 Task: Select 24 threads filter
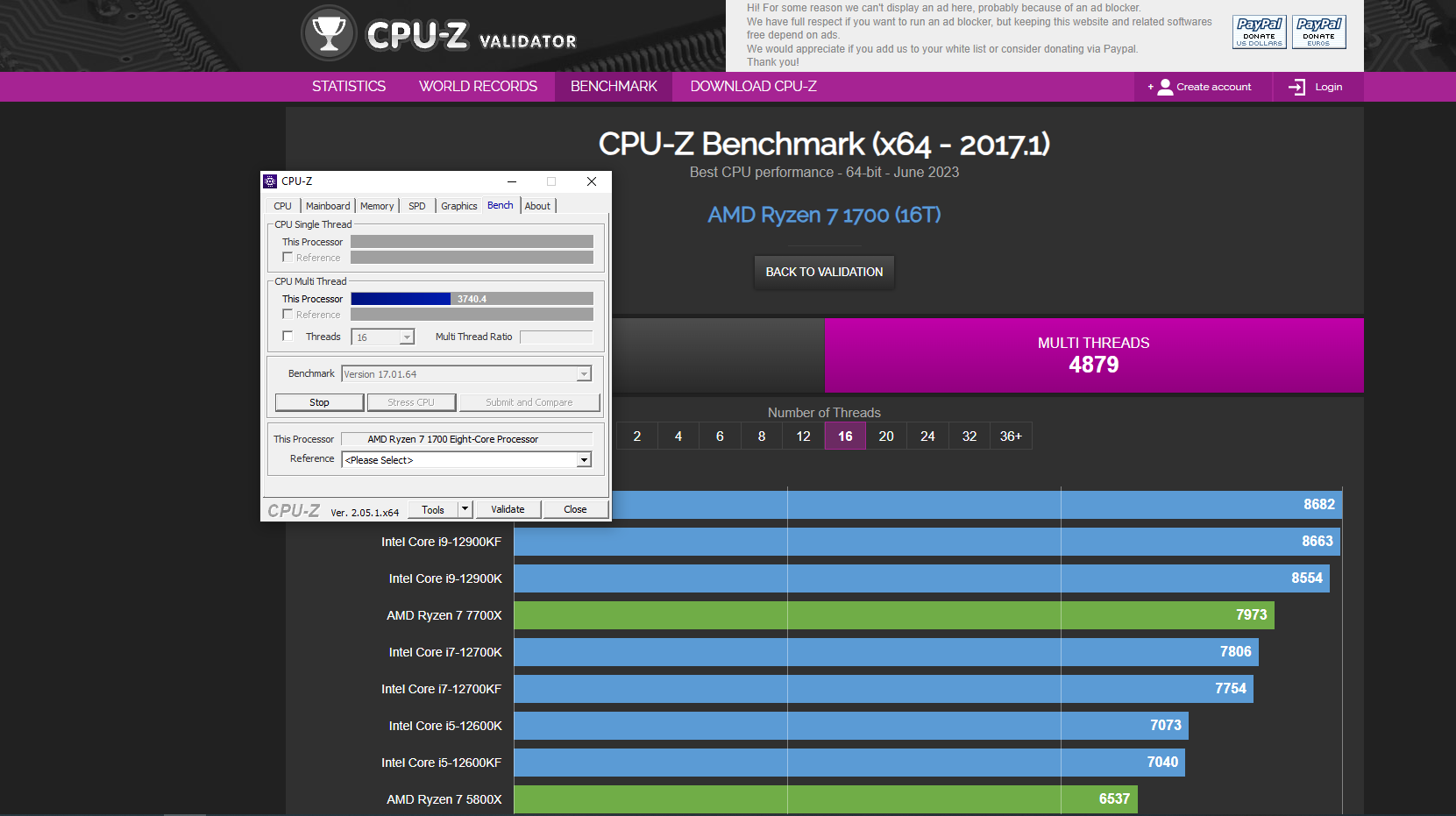pyautogui.click(x=927, y=436)
